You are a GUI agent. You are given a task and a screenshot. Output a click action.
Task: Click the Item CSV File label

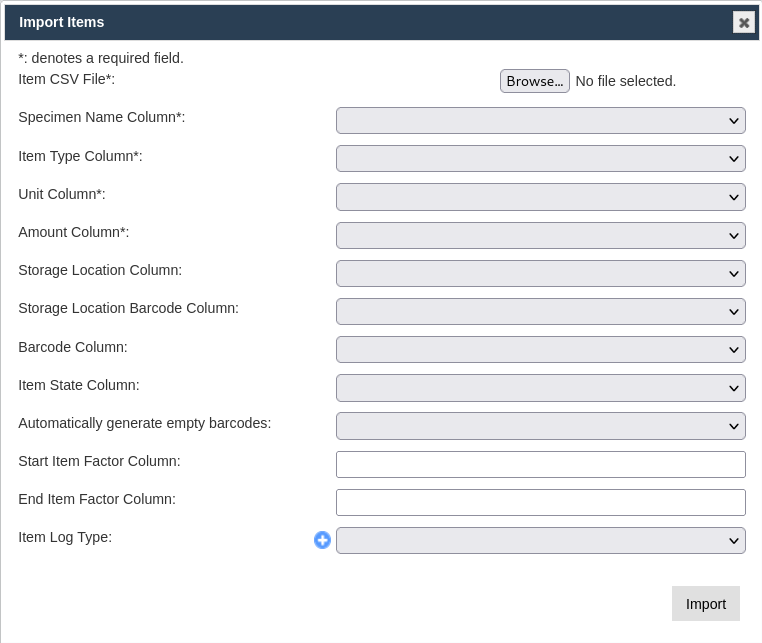coord(67,79)
